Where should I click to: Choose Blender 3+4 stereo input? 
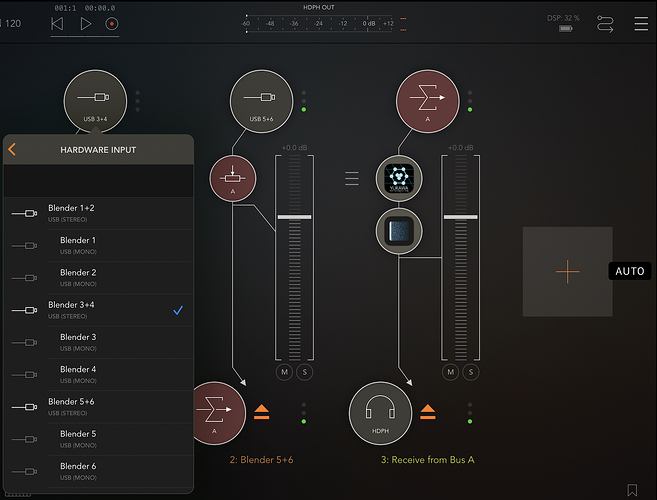pos(99,310)
